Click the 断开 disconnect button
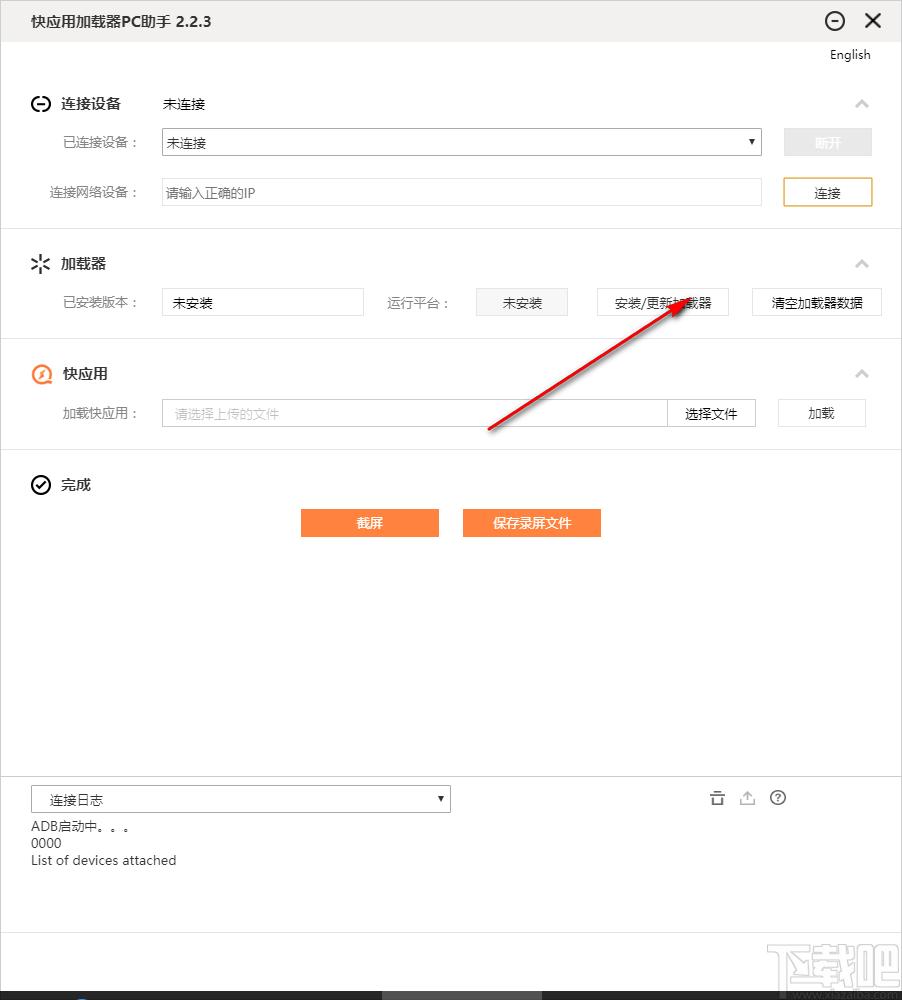Image resolution: width=902 pixels, height=1000 pixels. point(827,142)
